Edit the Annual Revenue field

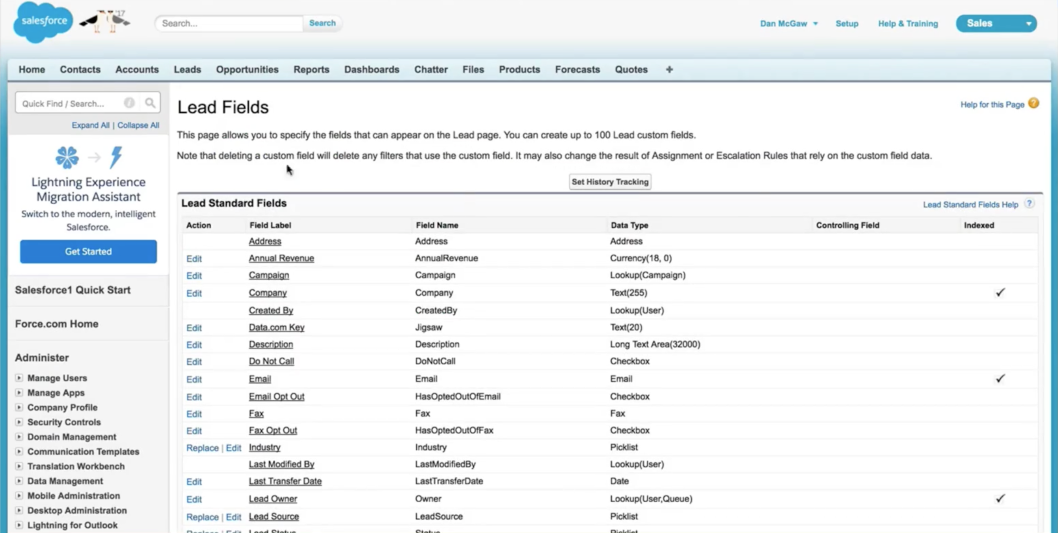point(194,258)
